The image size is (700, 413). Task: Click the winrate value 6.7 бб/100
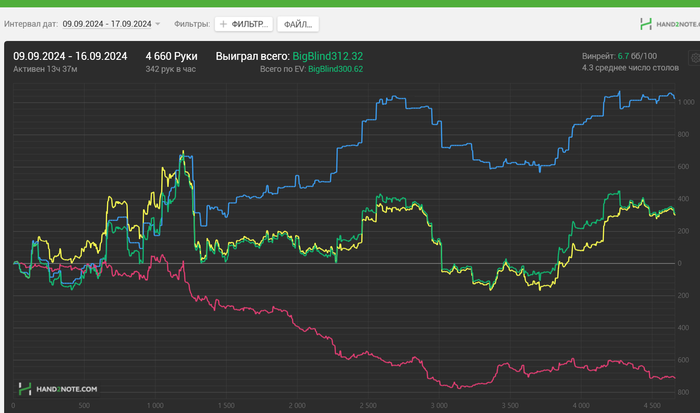[637, 56]
